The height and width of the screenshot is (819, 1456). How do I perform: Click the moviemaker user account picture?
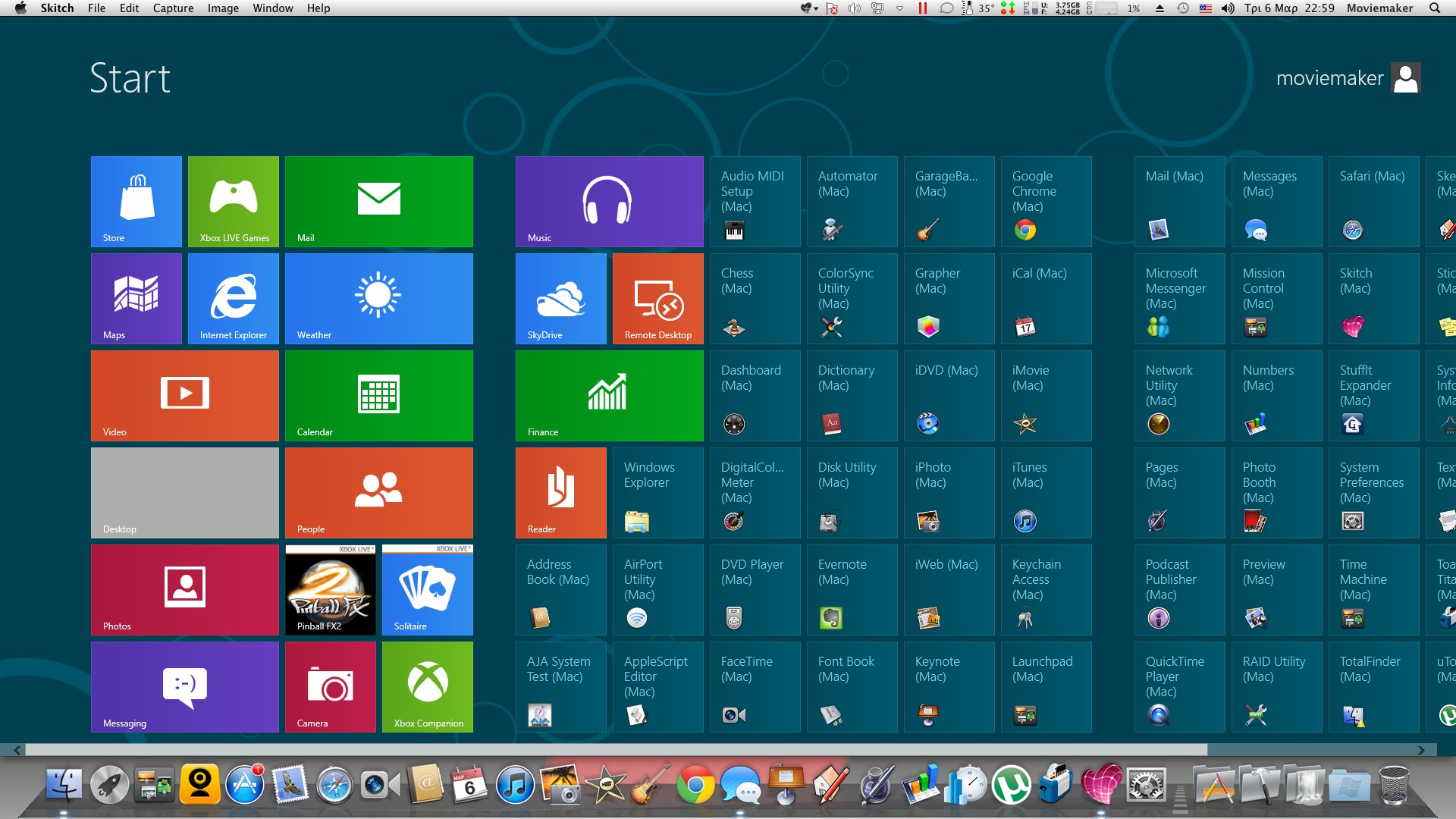(1406, 78)
